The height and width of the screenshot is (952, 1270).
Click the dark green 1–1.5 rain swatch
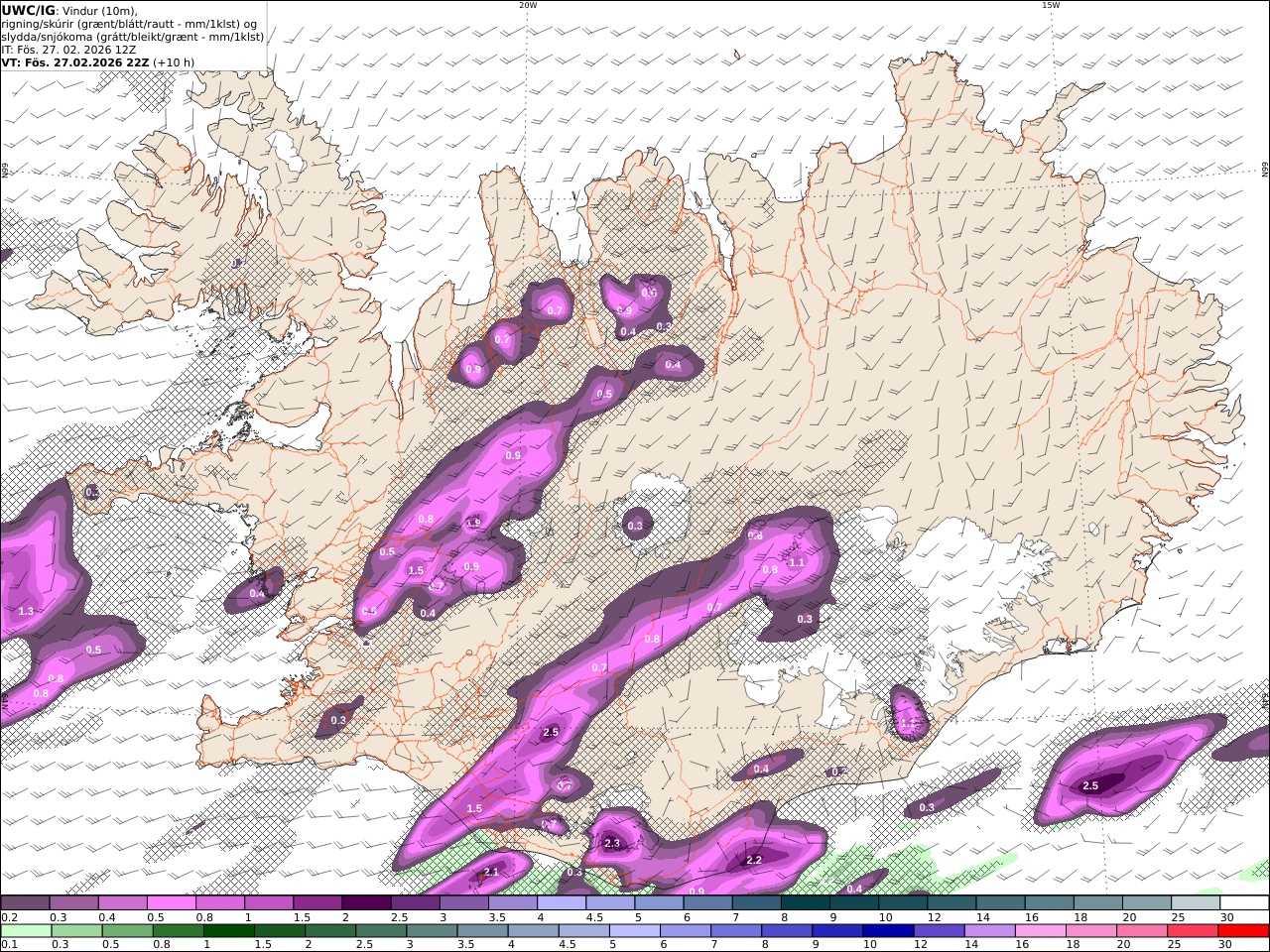(227, 931)
